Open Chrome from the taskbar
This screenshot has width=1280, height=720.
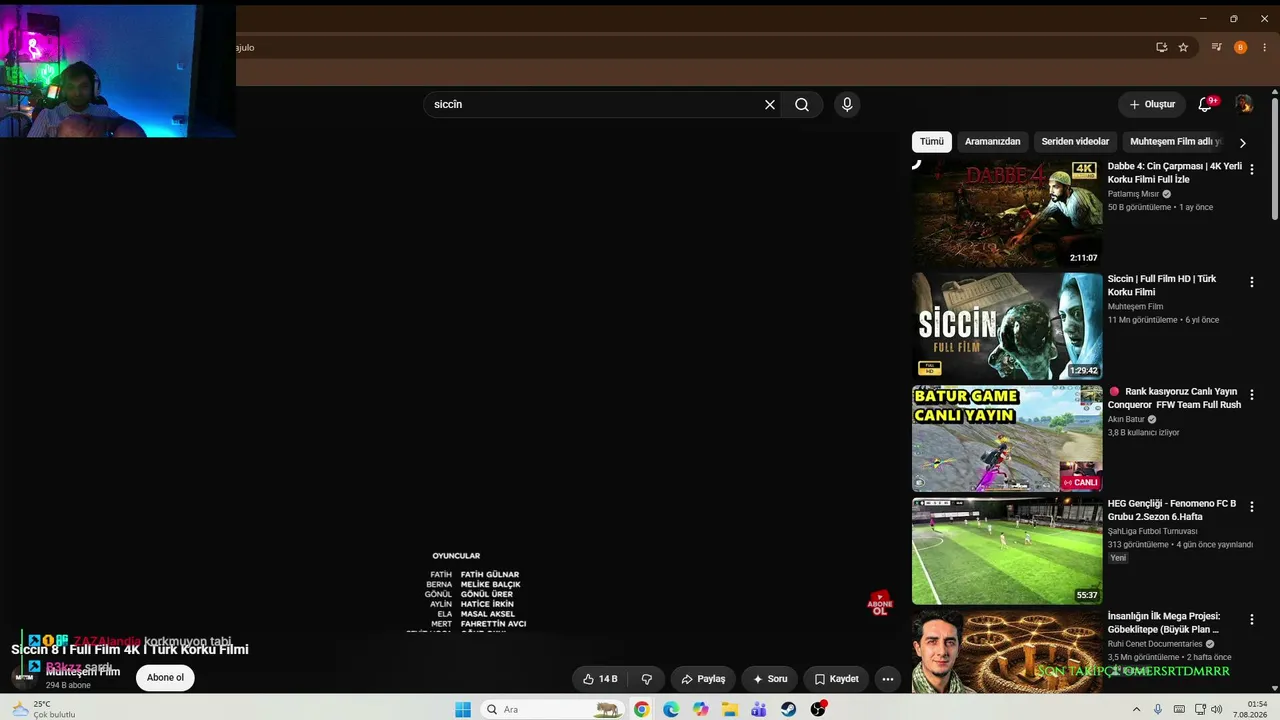click(x=641, y=709)
